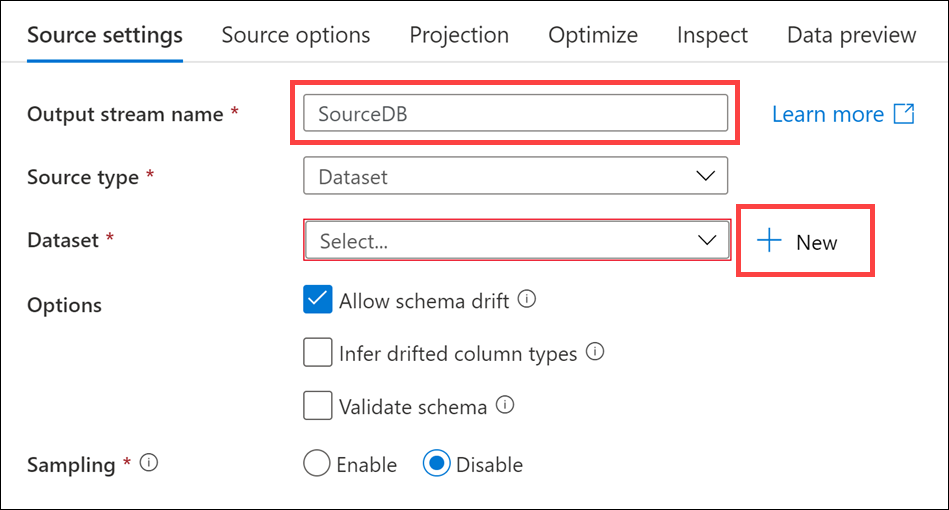Click the info icon beside Validate schema

tap(505, 404)
